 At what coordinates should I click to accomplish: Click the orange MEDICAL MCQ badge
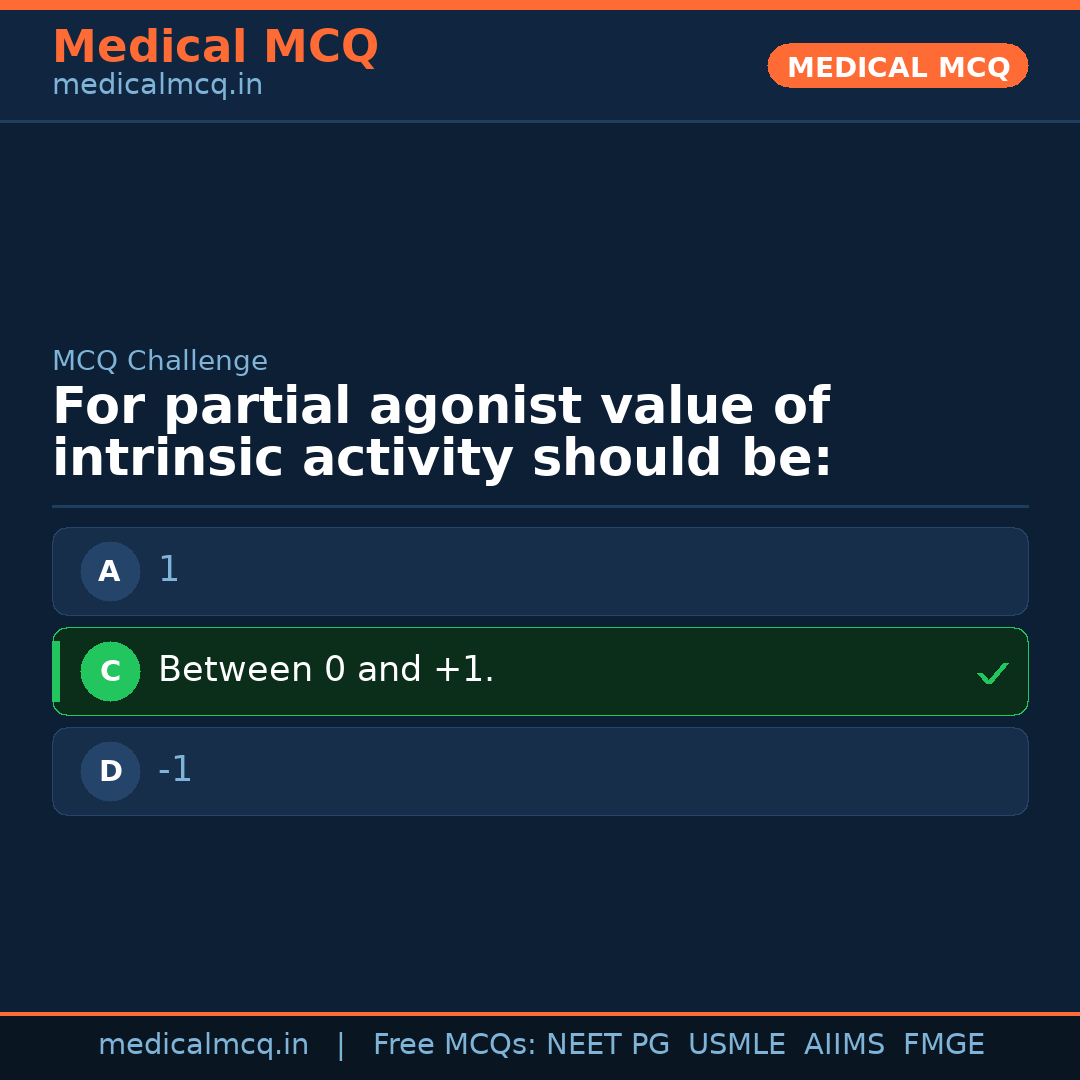point(897,67)
